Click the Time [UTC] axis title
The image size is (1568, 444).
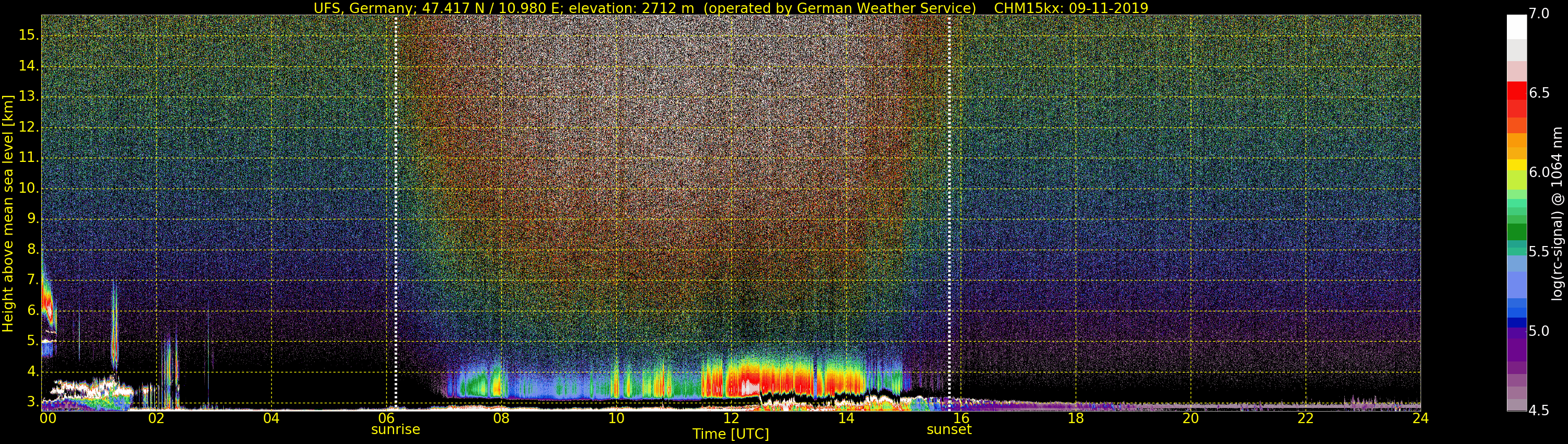731,434
